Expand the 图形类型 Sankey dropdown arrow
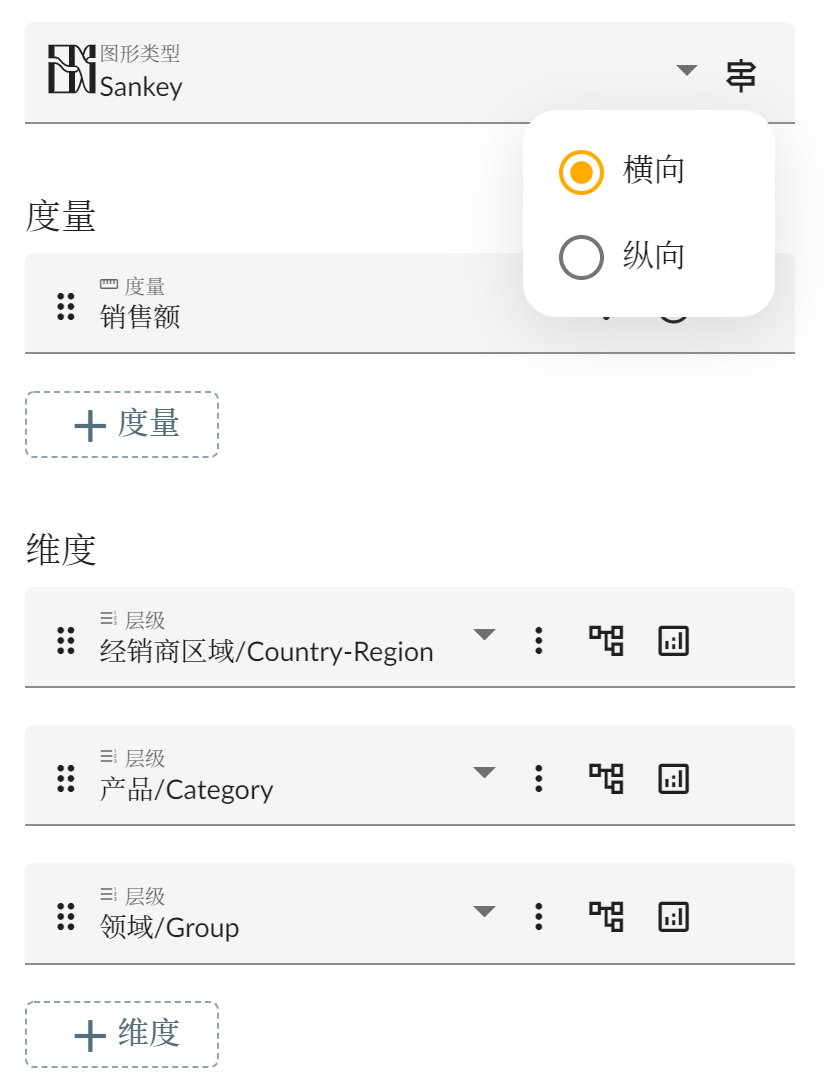The image size is (824, 1091). pyautogui.click(x=686, y=70)
